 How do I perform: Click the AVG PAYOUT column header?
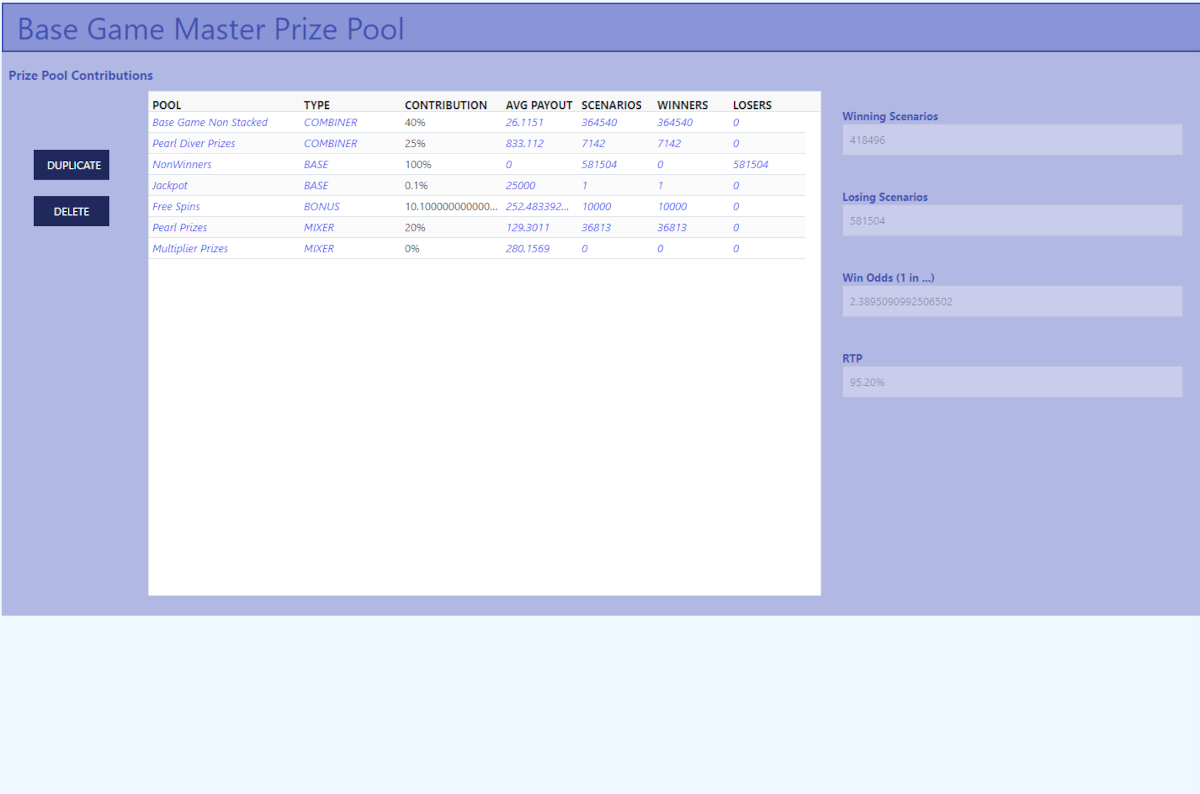tap(539, 105)
